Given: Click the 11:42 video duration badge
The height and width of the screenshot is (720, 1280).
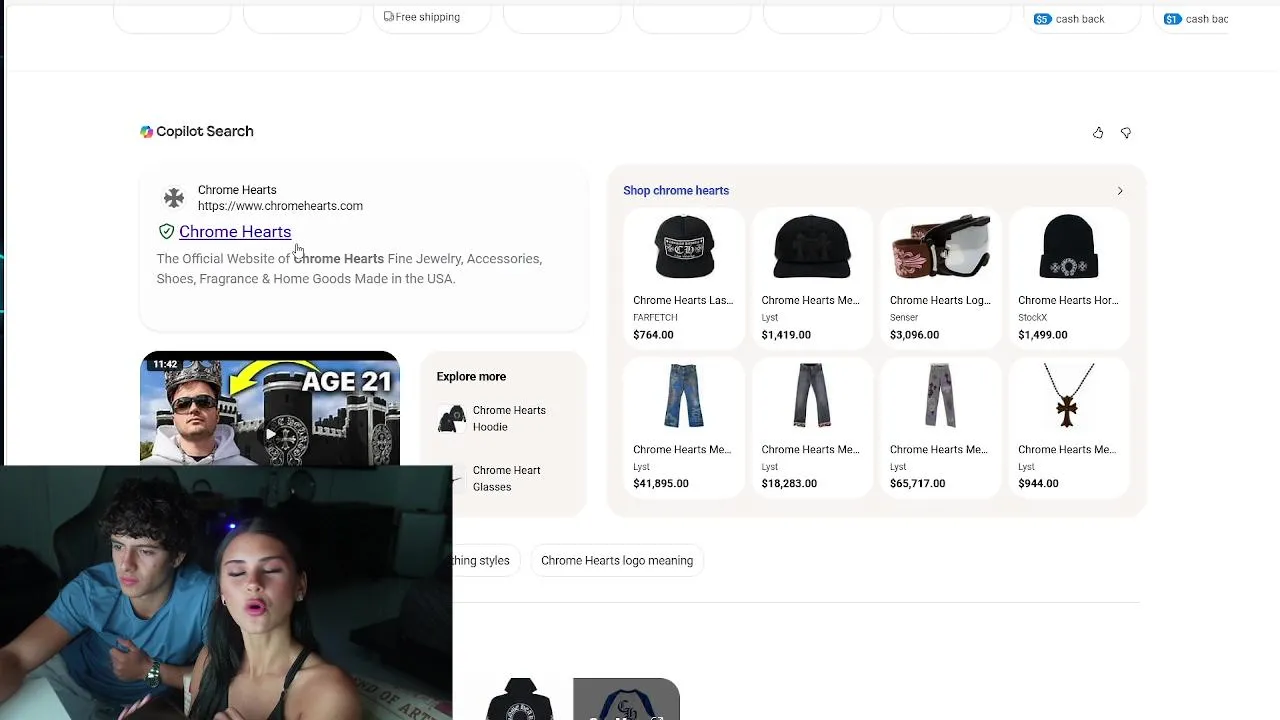Looking at the screenshot, I should (165, 365).
